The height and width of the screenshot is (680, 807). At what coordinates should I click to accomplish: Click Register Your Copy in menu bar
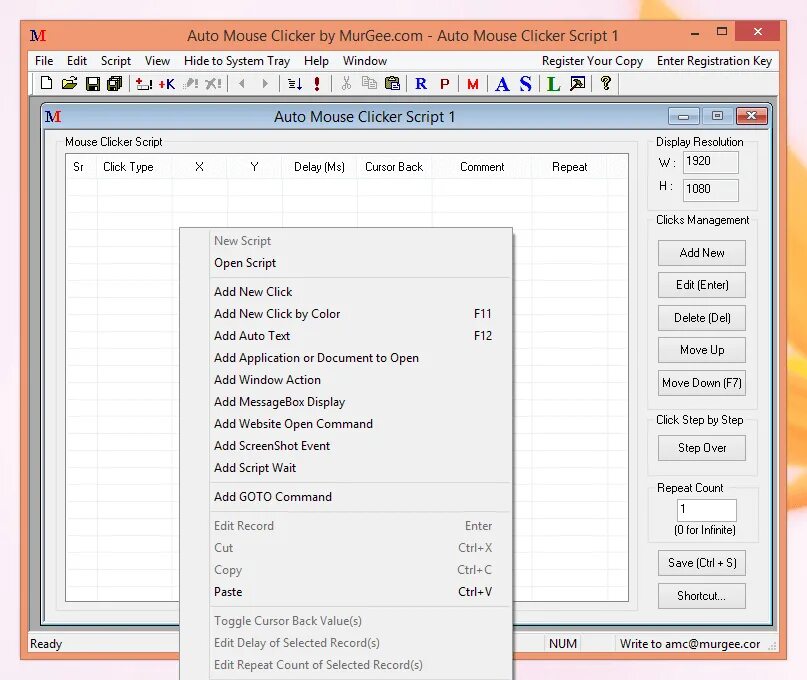point(592,61)
